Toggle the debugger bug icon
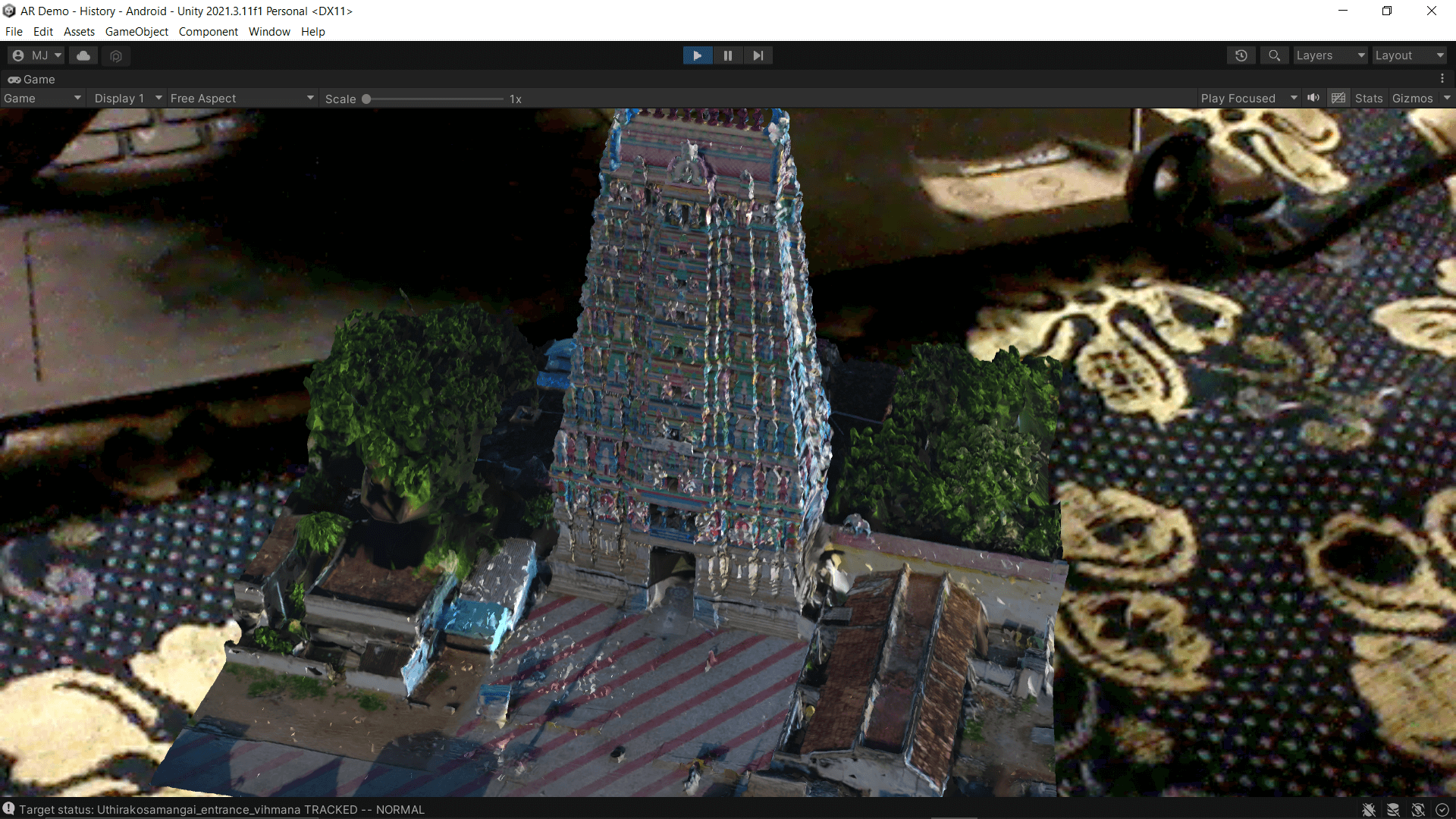This screenshot has width=1456, height=819. (x=1368, y=810)
